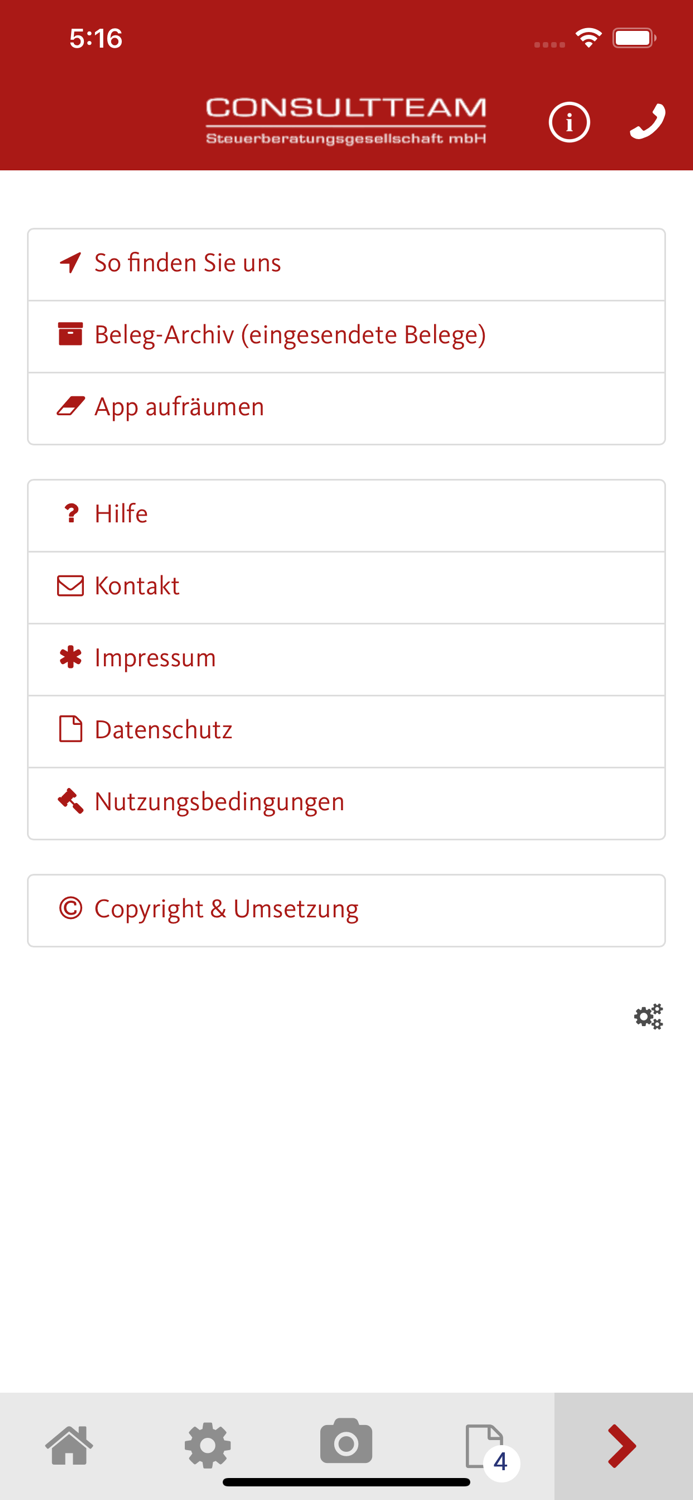The image size is (693, 1500).
Task: Tap the gear icon in the bottom navigation
Action: pyautogui.click(x=207, y=1445)
